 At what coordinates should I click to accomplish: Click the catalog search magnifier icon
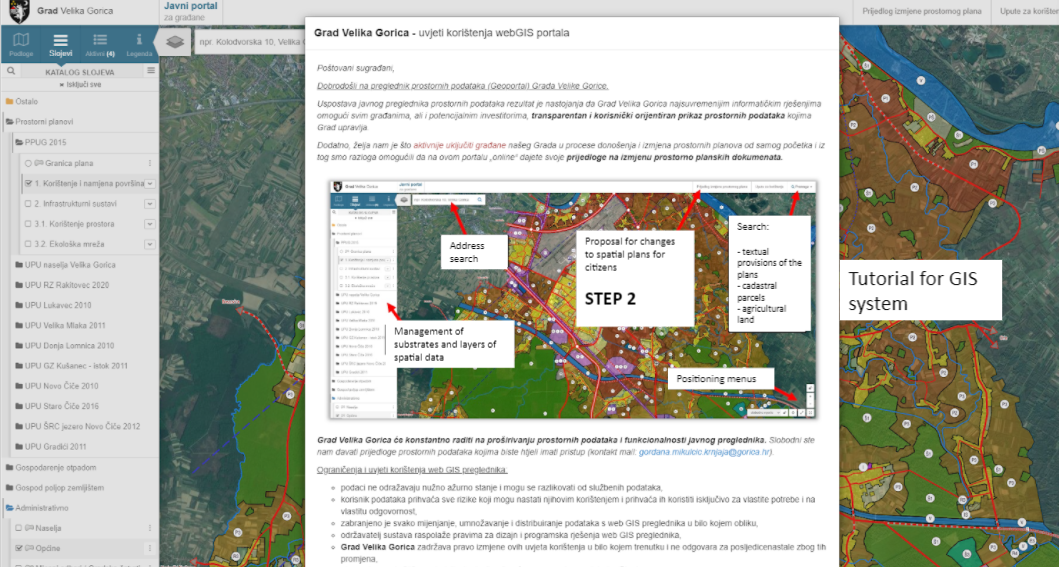[x=10, y=71]
